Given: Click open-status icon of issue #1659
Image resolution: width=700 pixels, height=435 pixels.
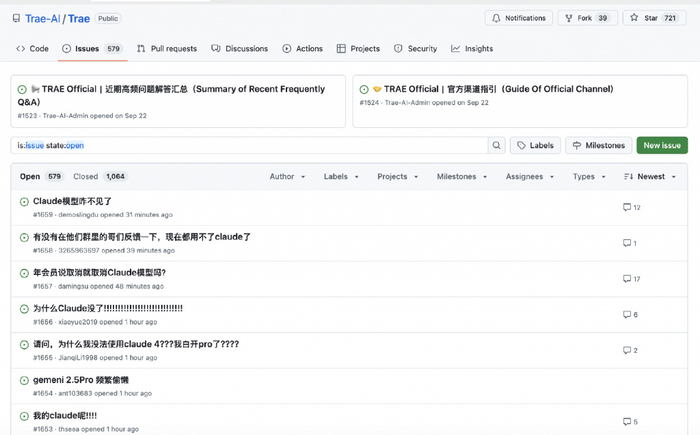Looking at the screenshot, I should 24,202.
